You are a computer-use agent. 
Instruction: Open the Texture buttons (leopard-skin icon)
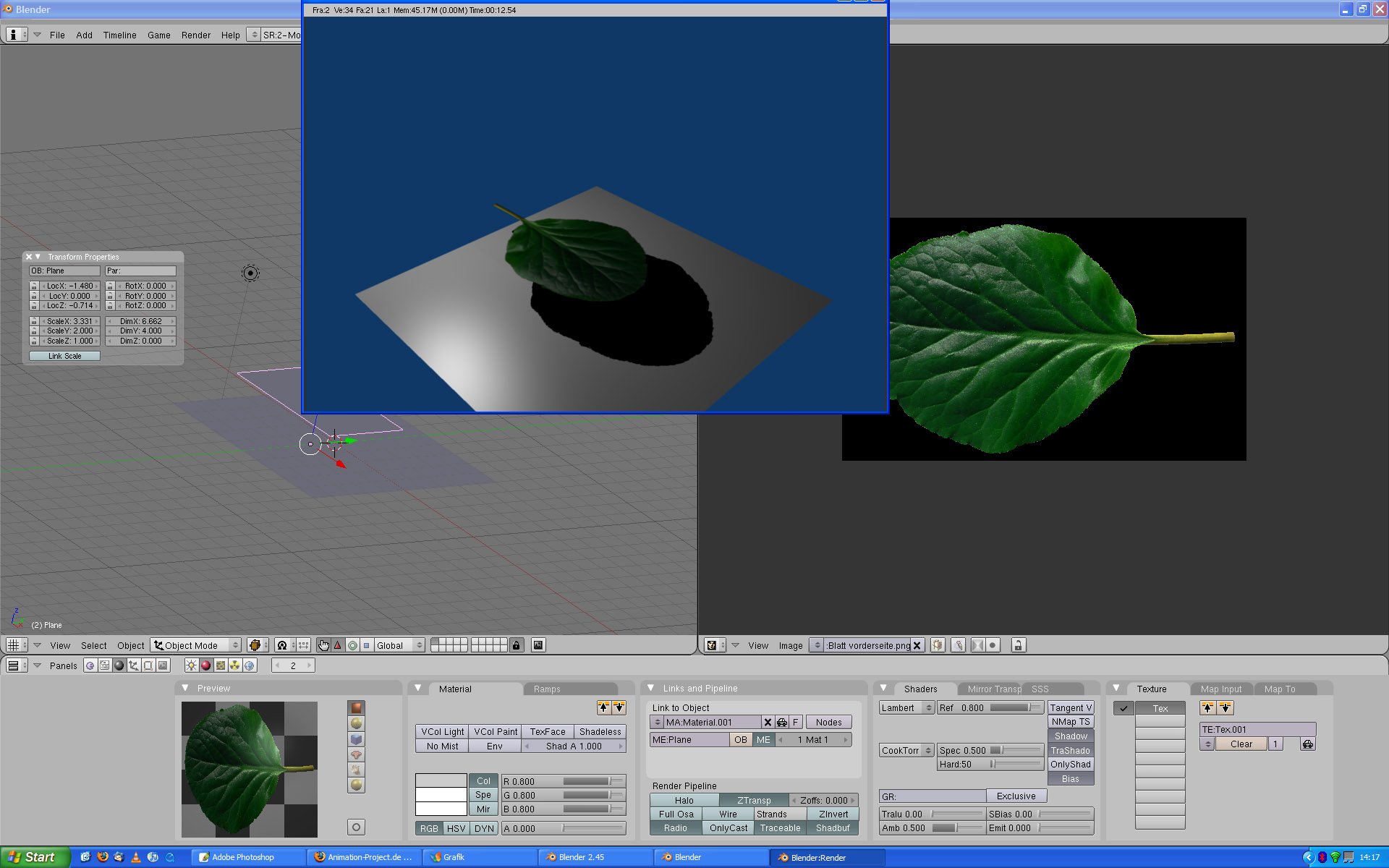pos(221,665)
